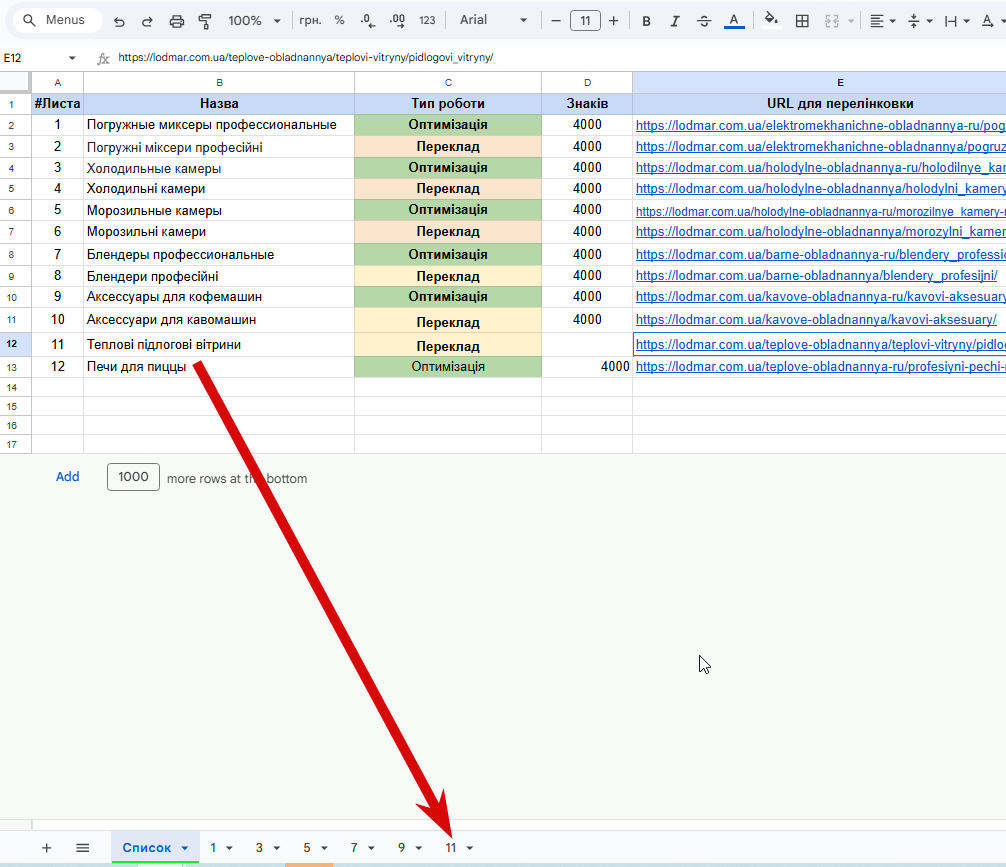The width and height of the screenshot is (1006, 867).
Task: Toggle italic formatting
Action: pos(675,21)
